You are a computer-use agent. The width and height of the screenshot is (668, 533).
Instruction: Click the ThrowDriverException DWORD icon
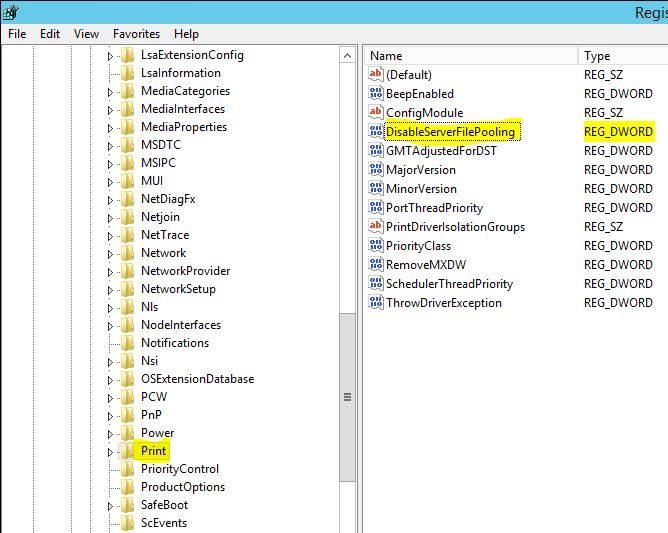[x=376, y=302]
